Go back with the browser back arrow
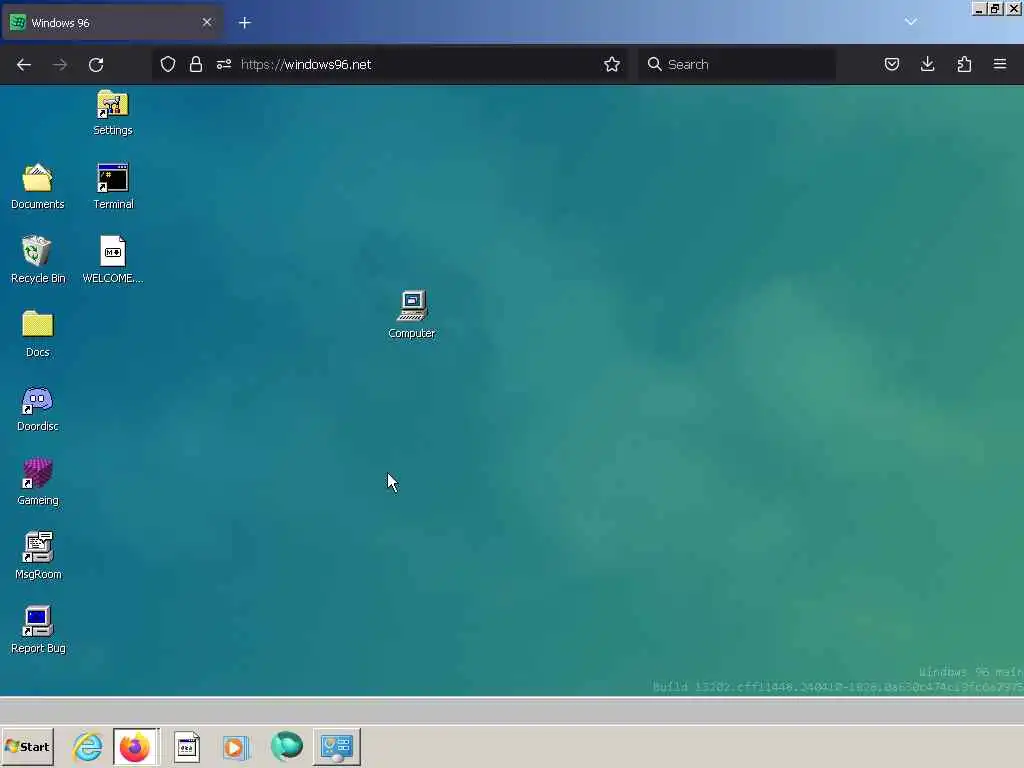Image resolution: width=1024 pixels, height=768 pixels. point(24,64)
